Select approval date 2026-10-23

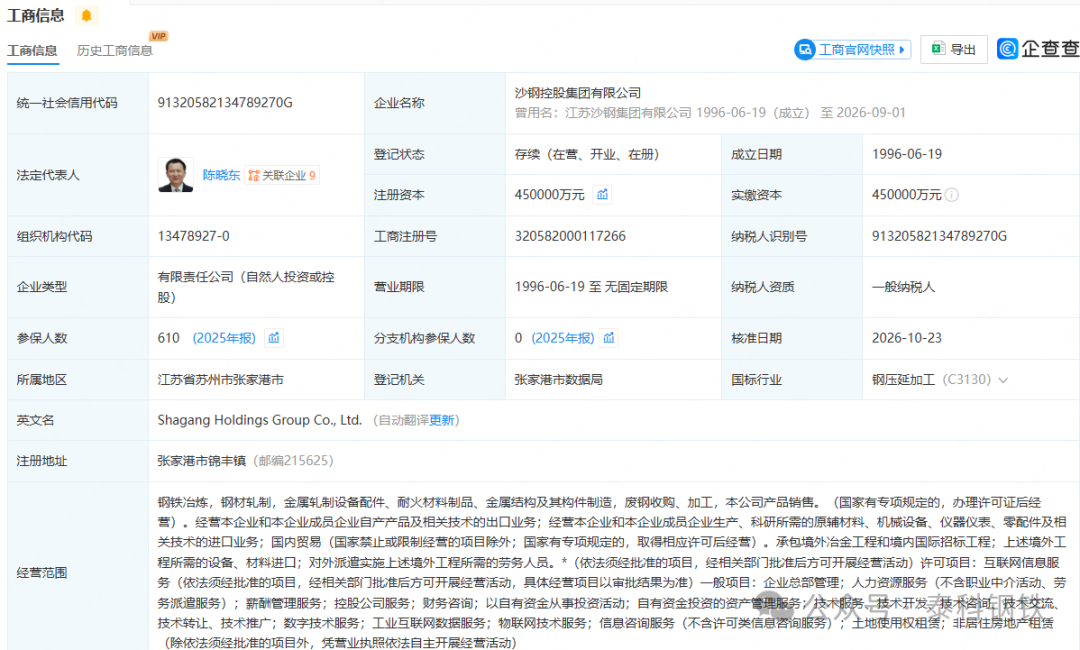coord(906,338)
